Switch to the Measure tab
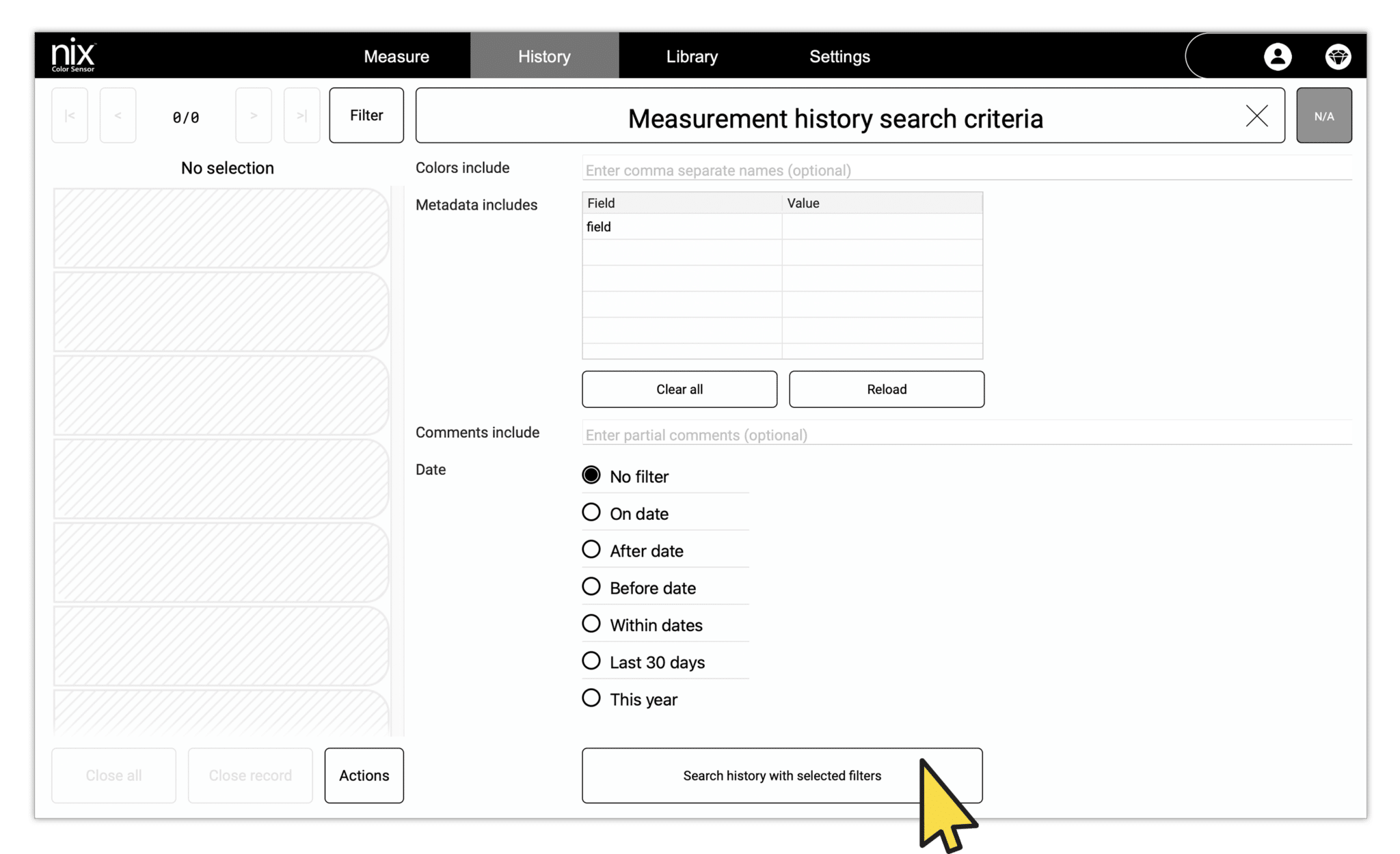The width and height of the screenshot is (1400, 854). coord(396,57)
